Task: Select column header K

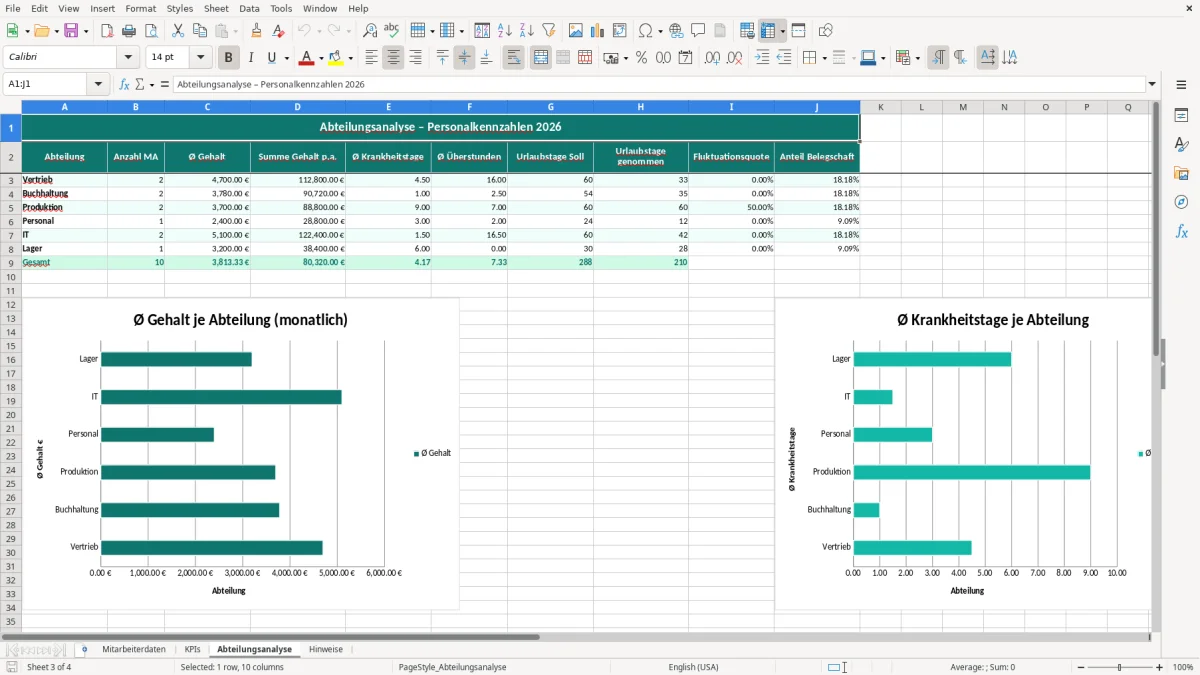Action: [x=880, y=107]
